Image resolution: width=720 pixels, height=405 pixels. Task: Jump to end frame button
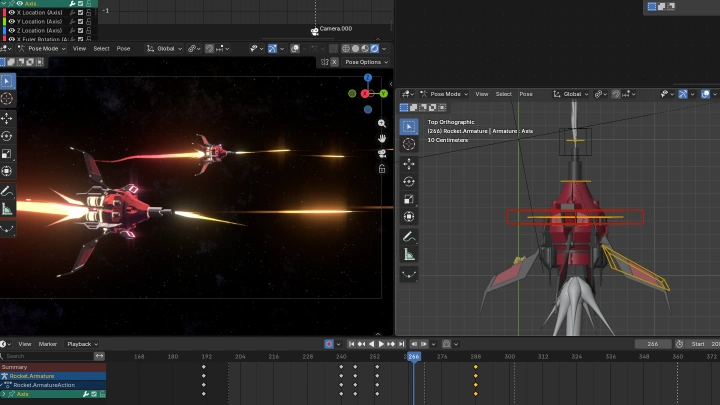click(401, 344)
